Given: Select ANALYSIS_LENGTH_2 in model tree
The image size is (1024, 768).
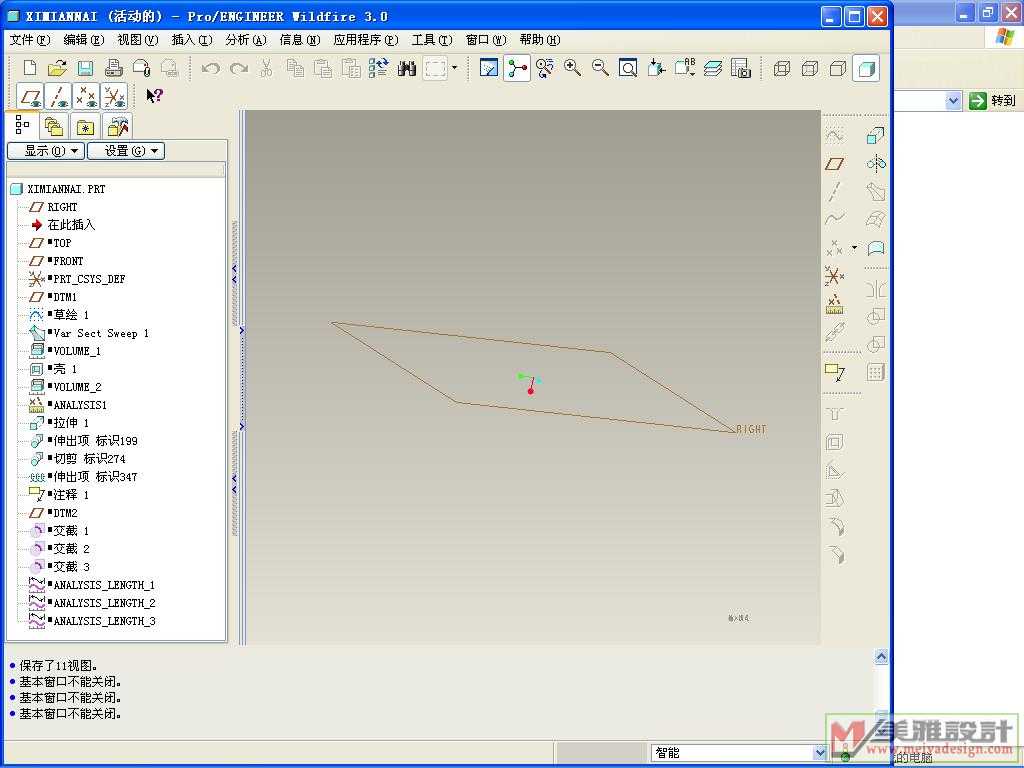Looking at the screenshot, I should click(x=104, y=603).
